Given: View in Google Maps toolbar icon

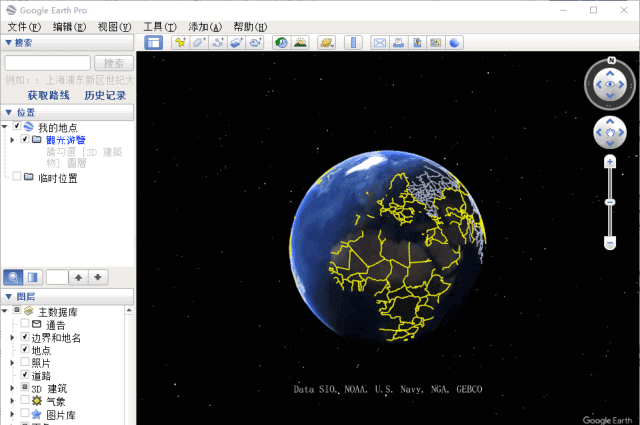Looking at the screenshot, I should pyautogui.click(x=436, y=42).
